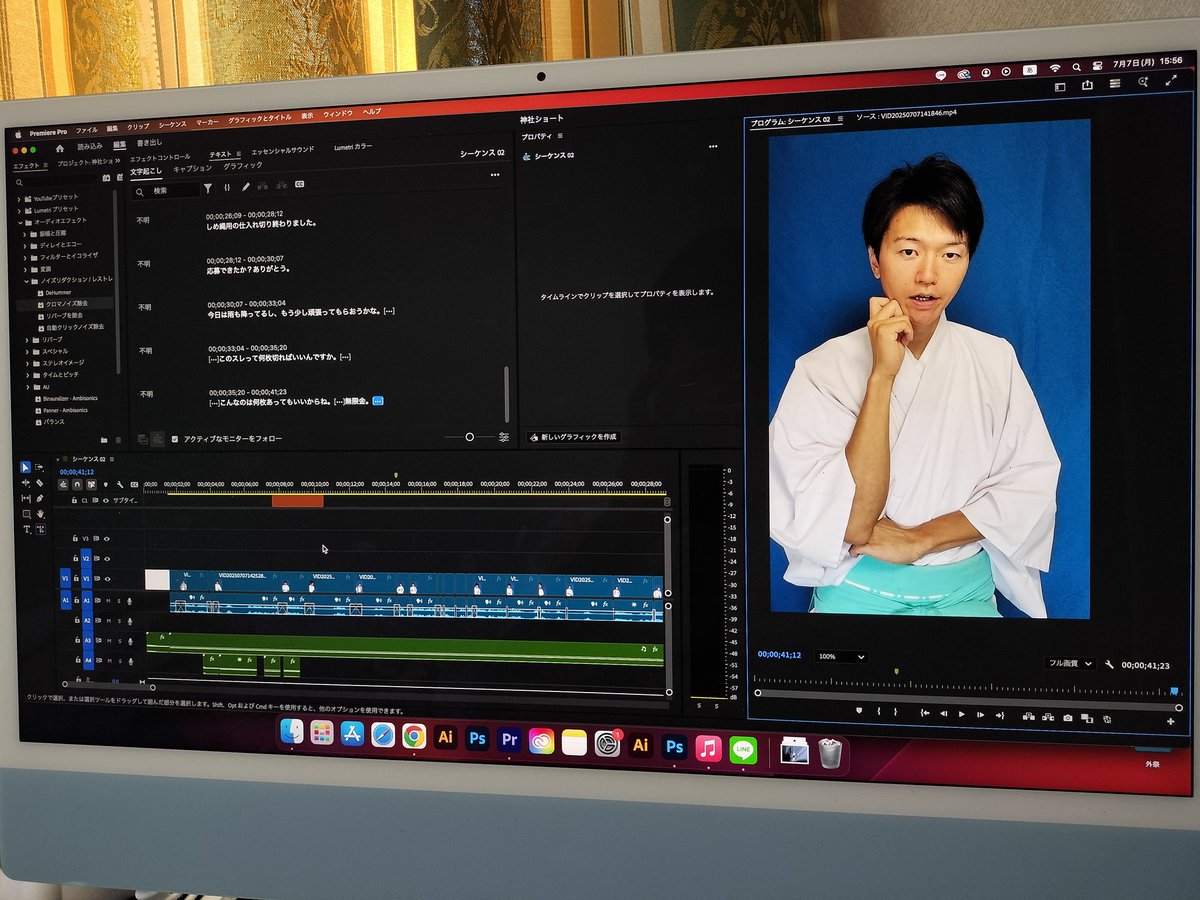The image size is (1200, 900).
Task: Click the pencil edit icon in transcript toolbar
Action: [246, 187]
